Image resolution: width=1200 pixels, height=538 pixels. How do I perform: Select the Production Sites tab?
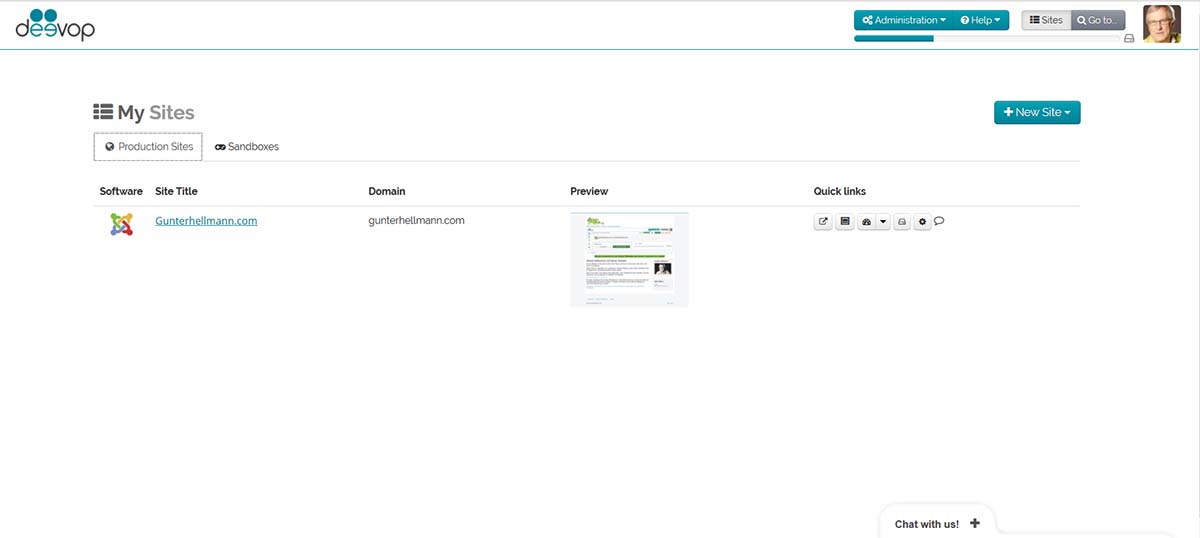148,146
